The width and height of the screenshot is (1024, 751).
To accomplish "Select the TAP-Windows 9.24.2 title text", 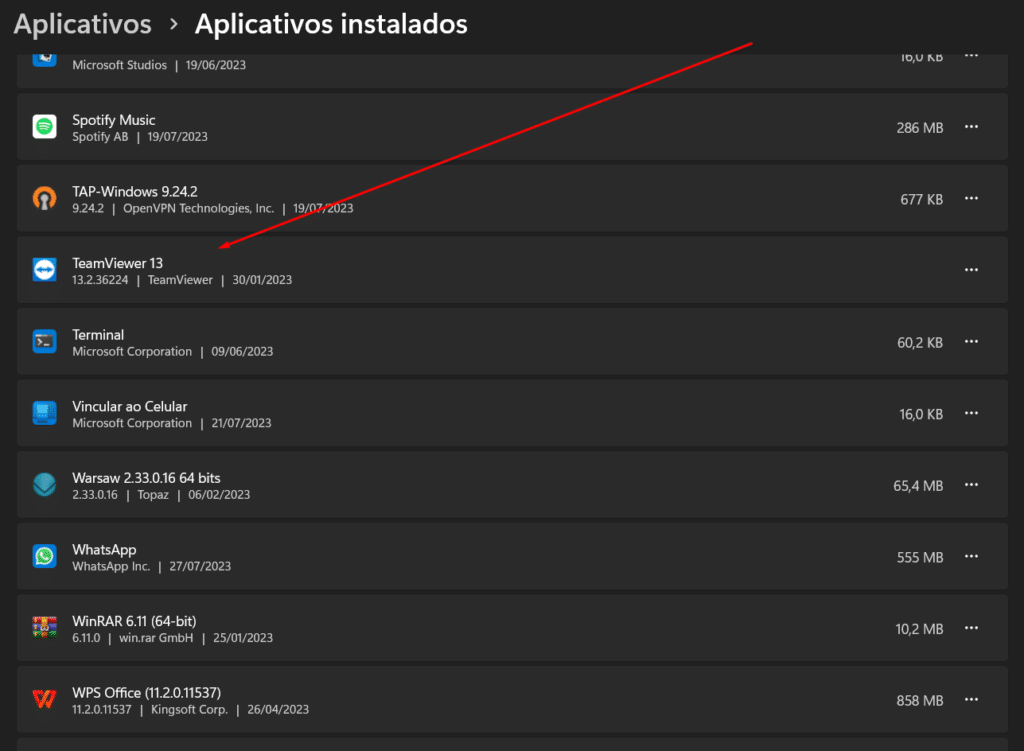I will pos(135,191).
